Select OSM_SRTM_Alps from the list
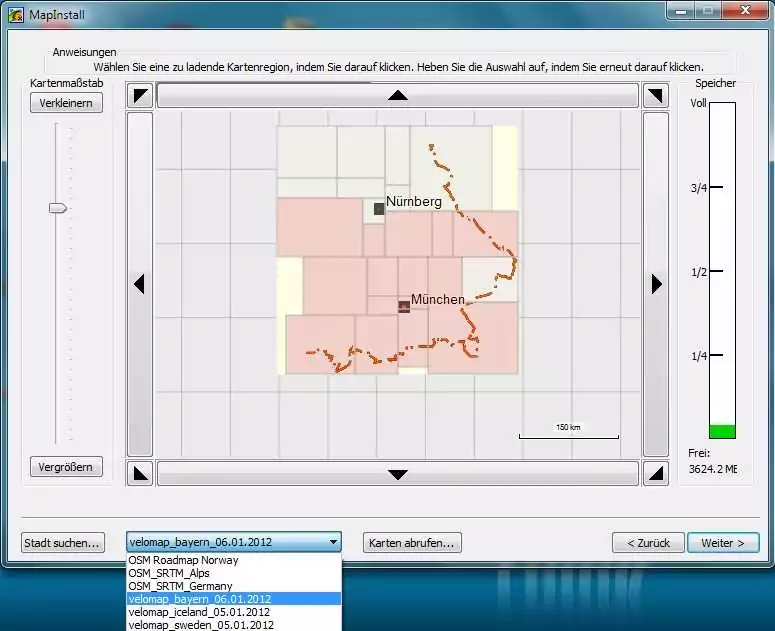Image resolution: width=775 pixels, height=631 pixels. pyautogui.click(x=233, y=573)
